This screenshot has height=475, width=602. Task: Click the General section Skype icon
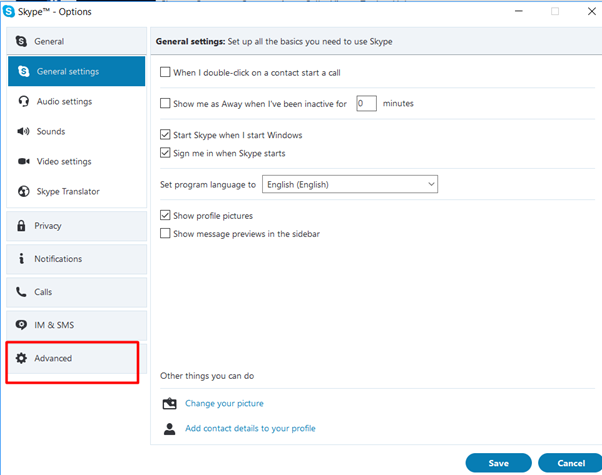pyautogui.click(x=21, y=41)
